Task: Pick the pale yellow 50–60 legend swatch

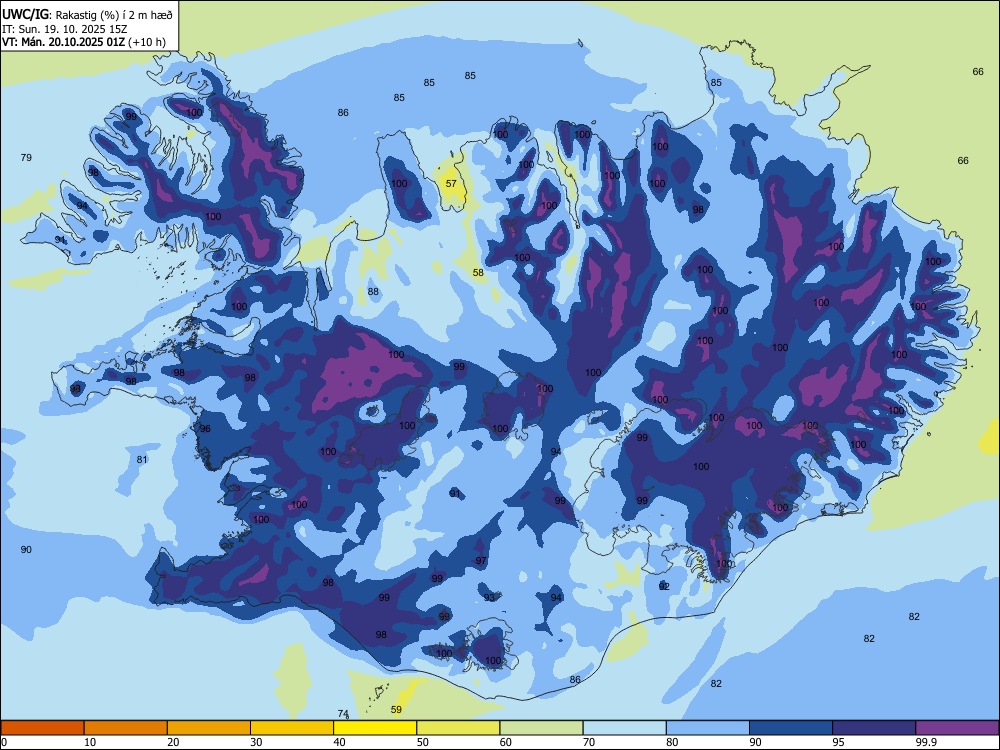Action: pos(458,728)
